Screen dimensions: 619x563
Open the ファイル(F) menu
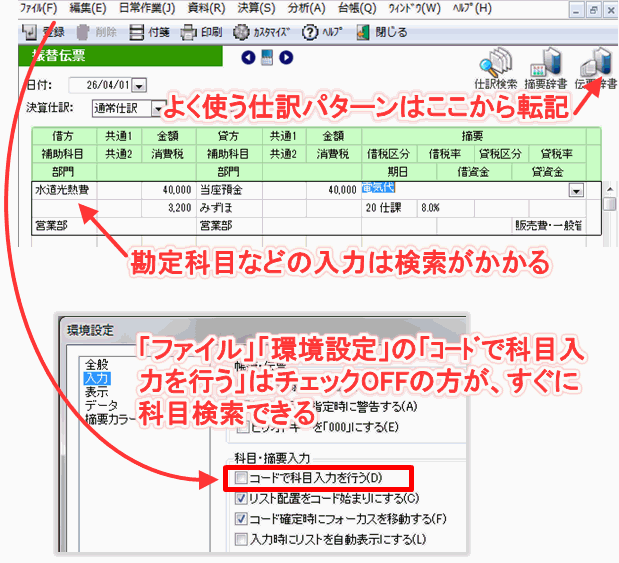[38, 8]
